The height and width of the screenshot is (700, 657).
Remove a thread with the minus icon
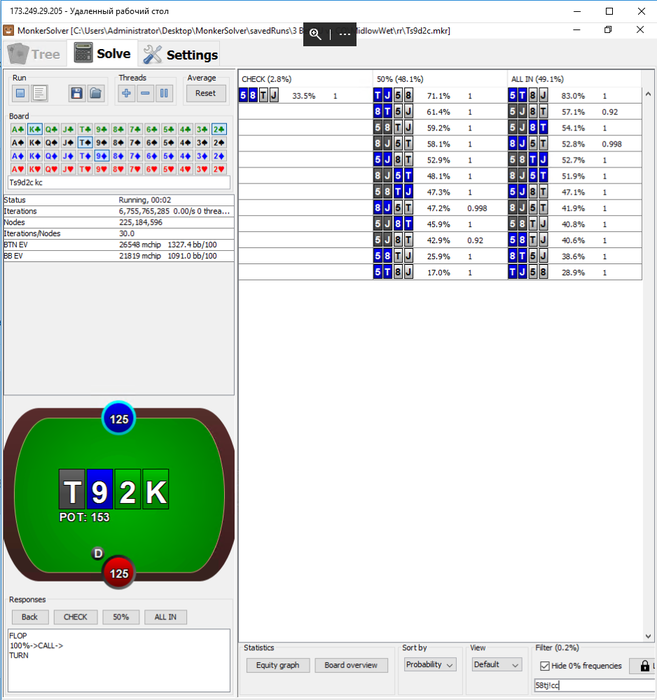(x=146, y=93)
